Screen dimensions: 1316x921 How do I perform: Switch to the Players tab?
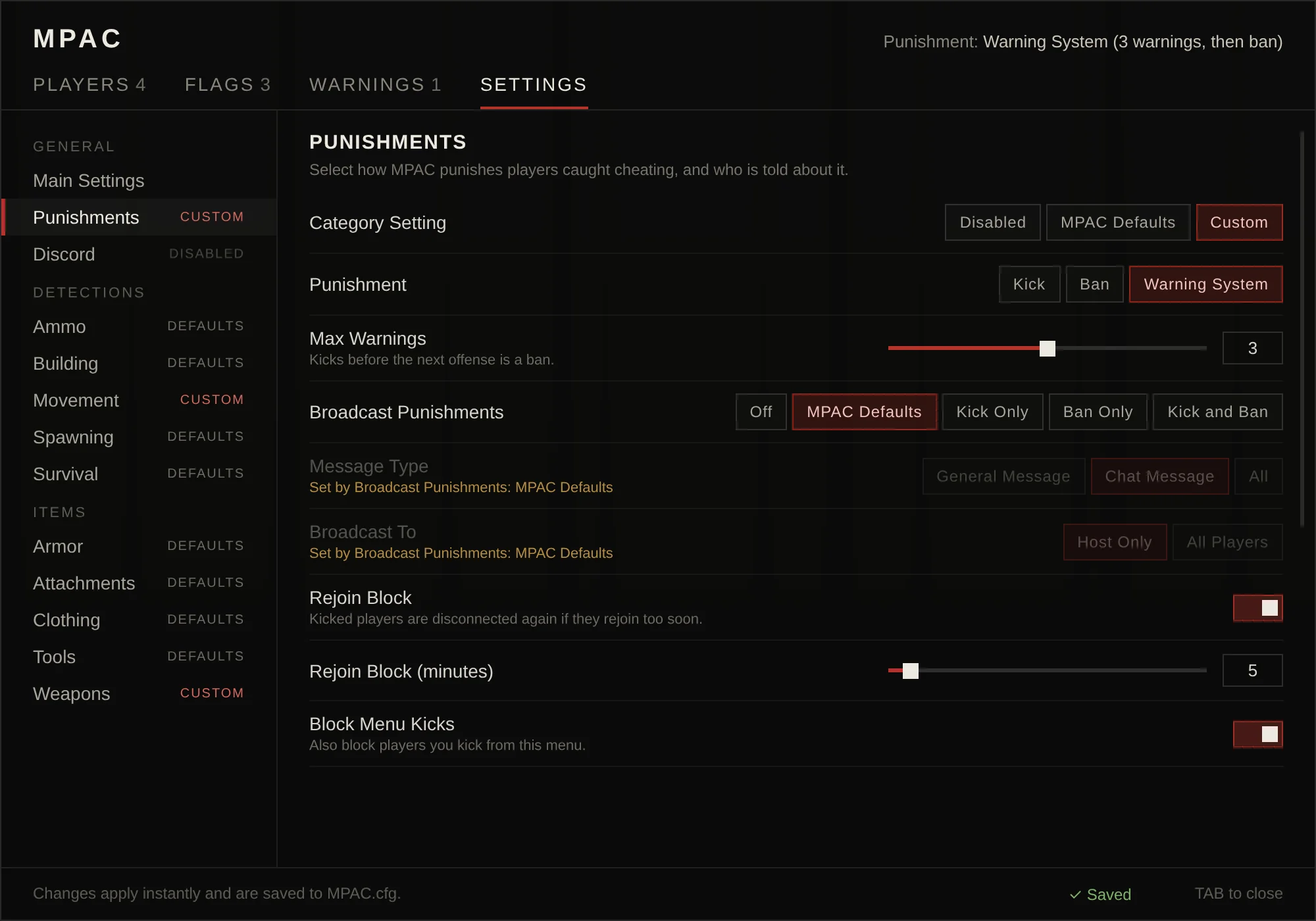(x=89, y=85)
